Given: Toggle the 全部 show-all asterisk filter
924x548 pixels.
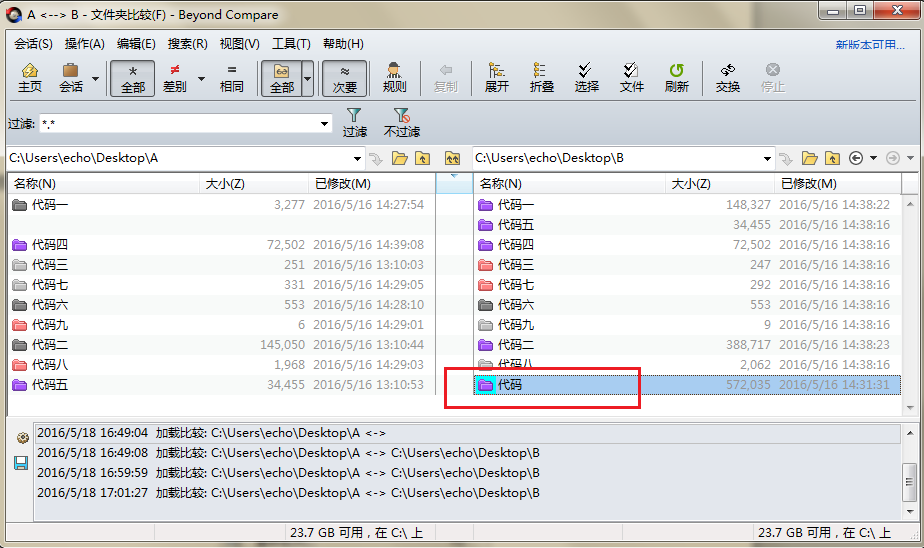Looking at the screenshot, I should pos(133,78).
